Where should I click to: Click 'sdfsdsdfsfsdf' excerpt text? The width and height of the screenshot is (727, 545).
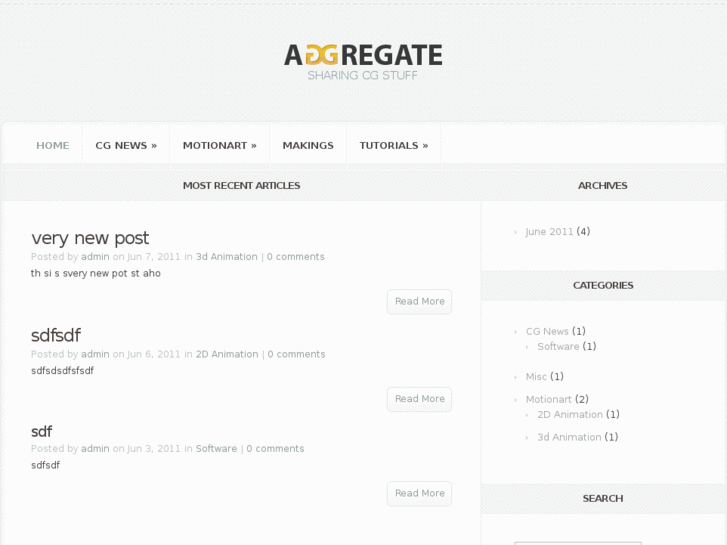click(x=62, y=371)
